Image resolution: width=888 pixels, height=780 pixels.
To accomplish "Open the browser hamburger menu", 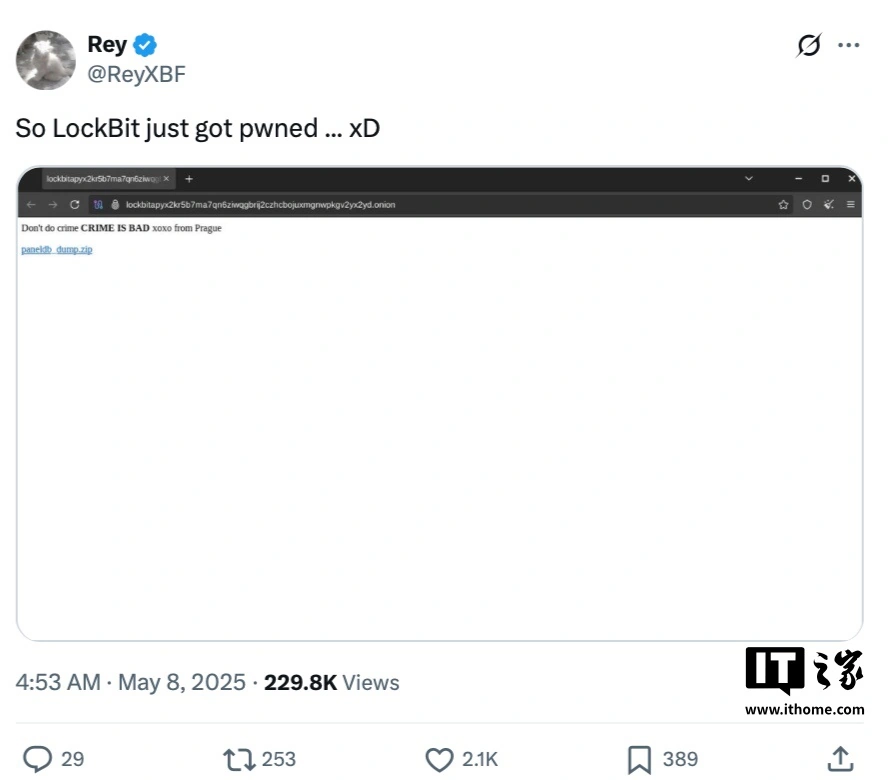I will (x=851, y=205).
